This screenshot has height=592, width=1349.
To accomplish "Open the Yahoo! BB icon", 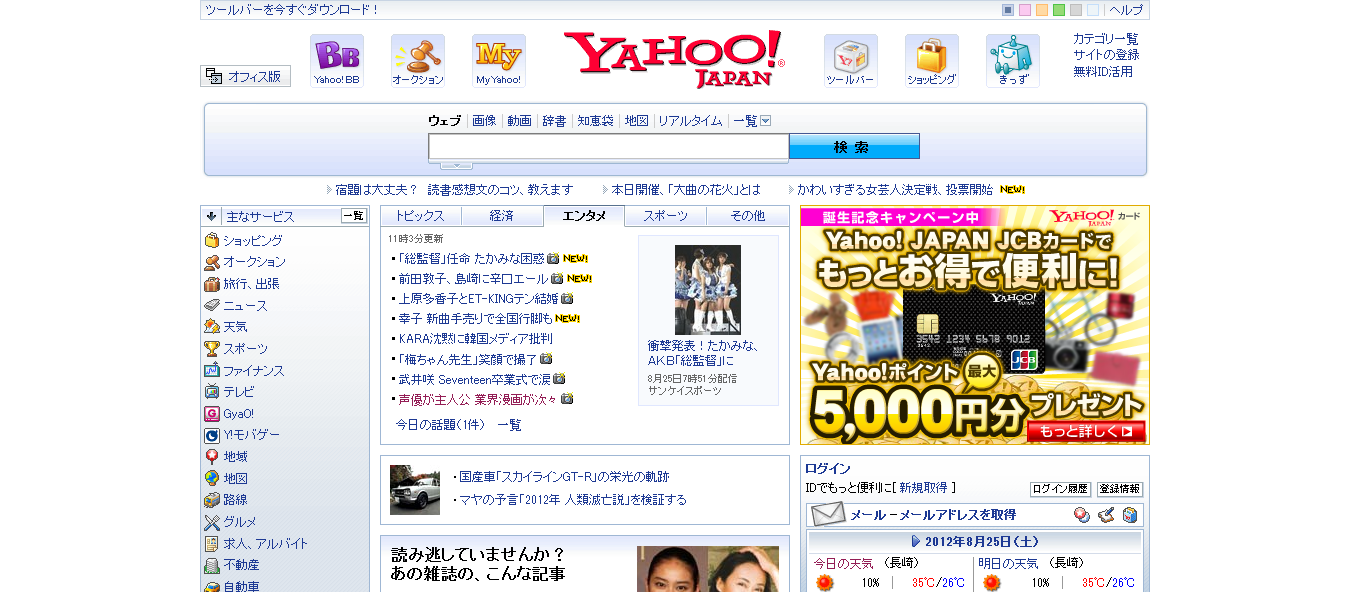I will pyautogui.click(x=337, y=61).
